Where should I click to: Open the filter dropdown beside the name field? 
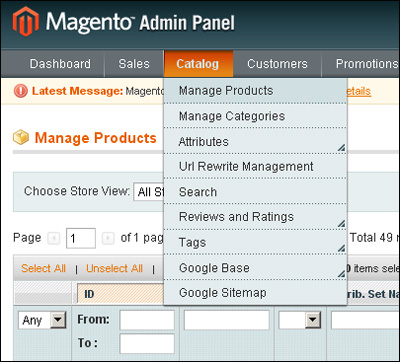(299, 320)
